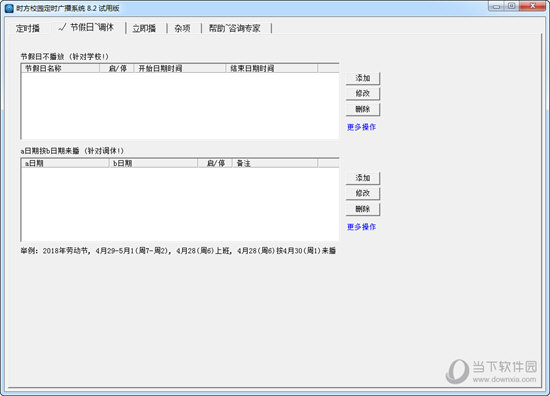The width and height of the screenshot is (550, 396).
Task: Click the 节假日不播放（针对学校！）label
Action: pyautogui.click(x=65, y=56)
